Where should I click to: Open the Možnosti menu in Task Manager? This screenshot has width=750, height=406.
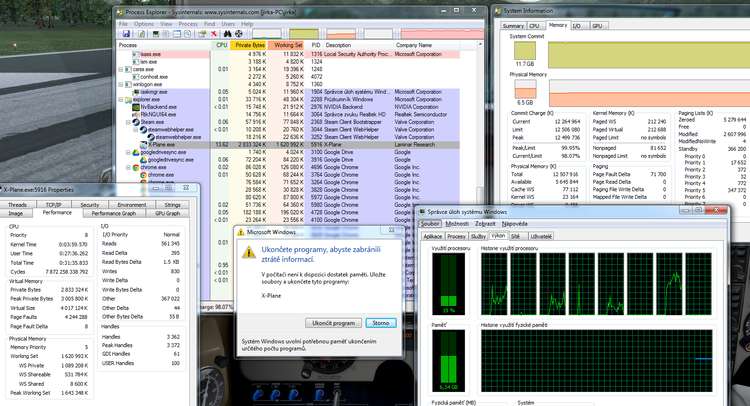457,223
